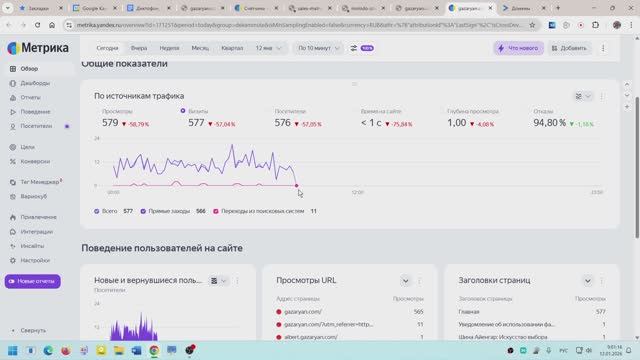This screenshot has width=640, height=360.
Task: Reload the browser page
Action: pos(37,25)
